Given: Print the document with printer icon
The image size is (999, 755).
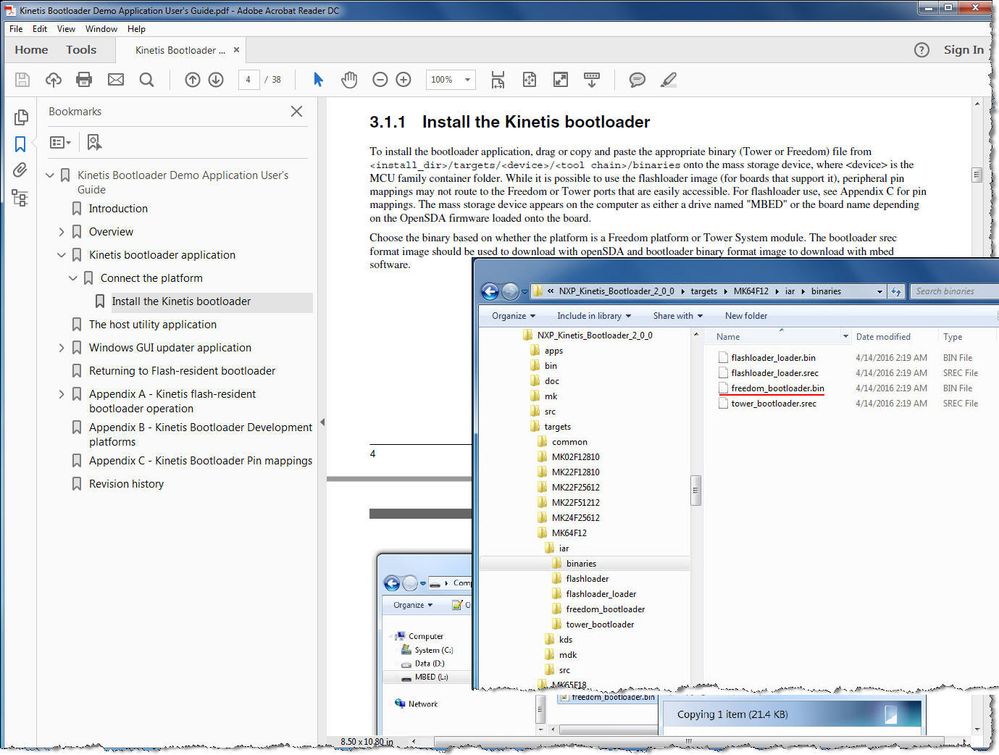Looking at the screenshot, I should pyautogui.click(x=84, y=80).
